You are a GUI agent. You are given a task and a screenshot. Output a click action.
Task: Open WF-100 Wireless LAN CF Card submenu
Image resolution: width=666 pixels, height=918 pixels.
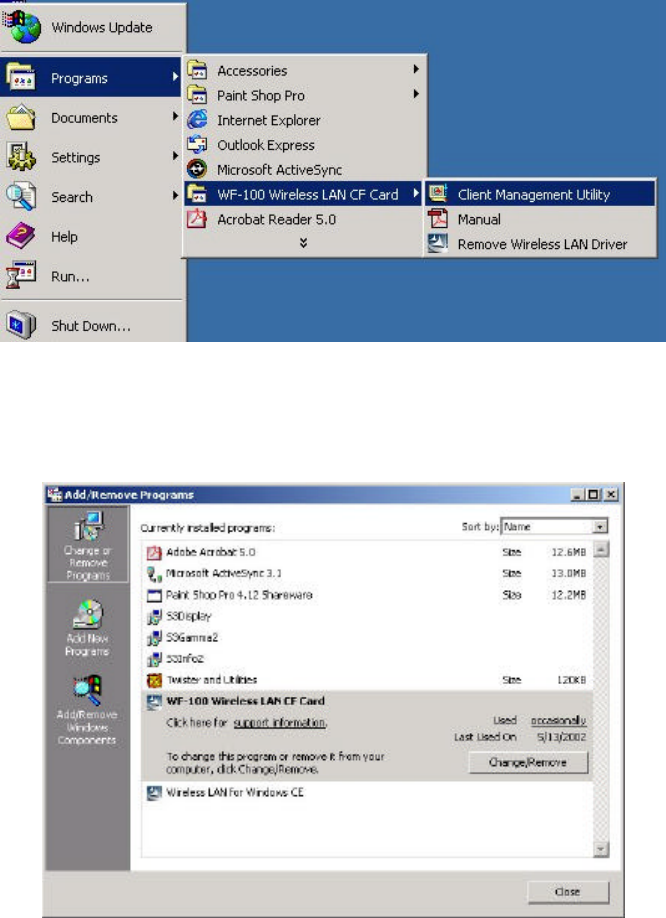pos(304,194)
